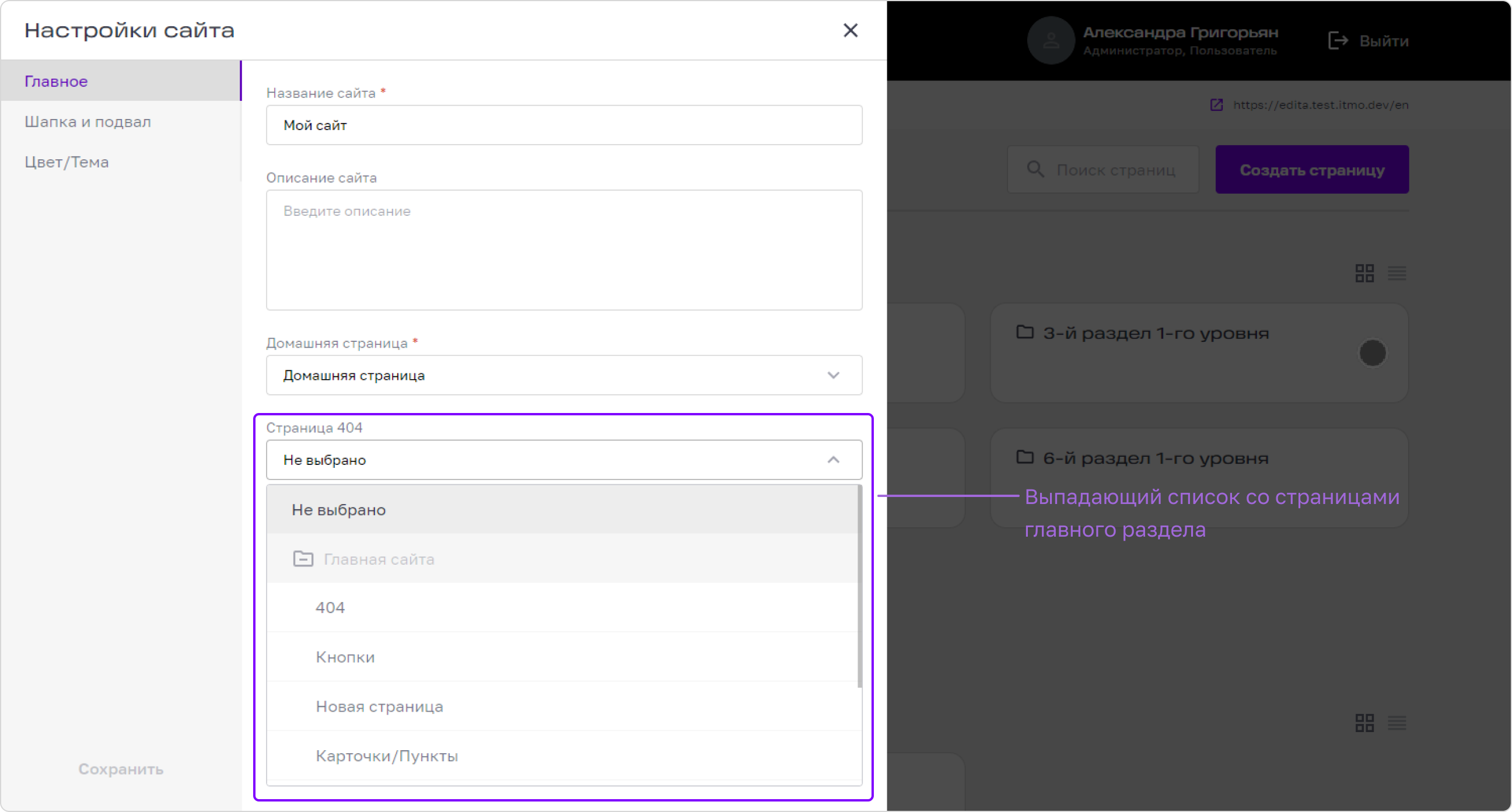
Task: Click the user avatar icon
Action: click(1051, 40)
